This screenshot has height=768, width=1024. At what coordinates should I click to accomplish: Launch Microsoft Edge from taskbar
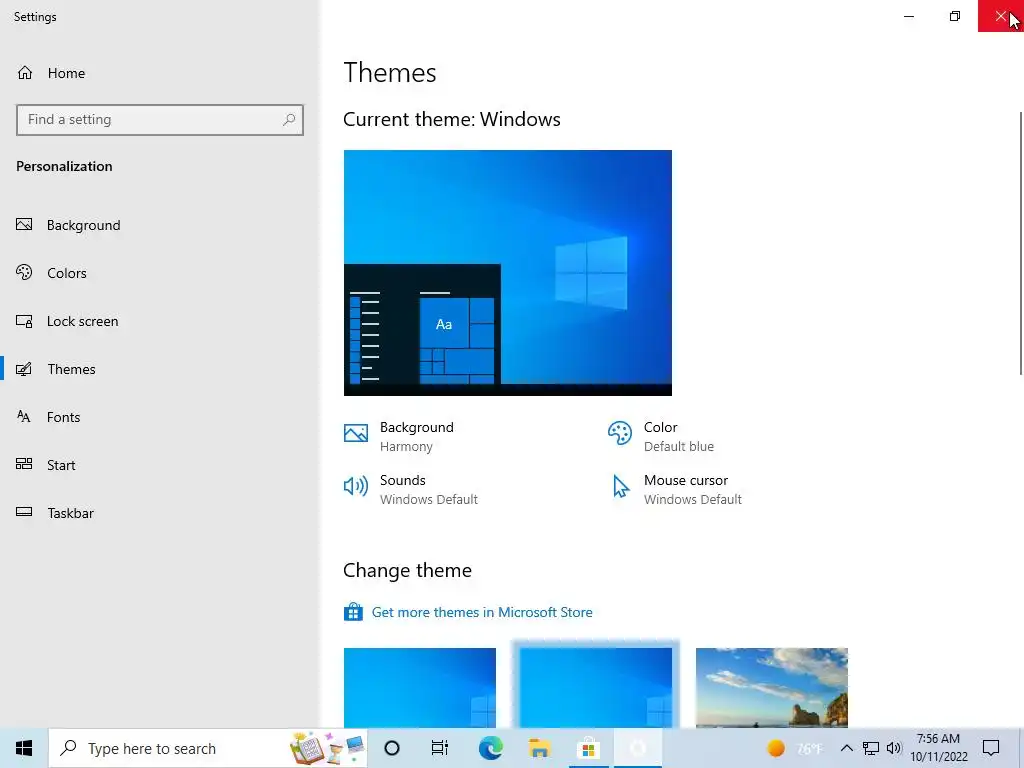[490, 748]
